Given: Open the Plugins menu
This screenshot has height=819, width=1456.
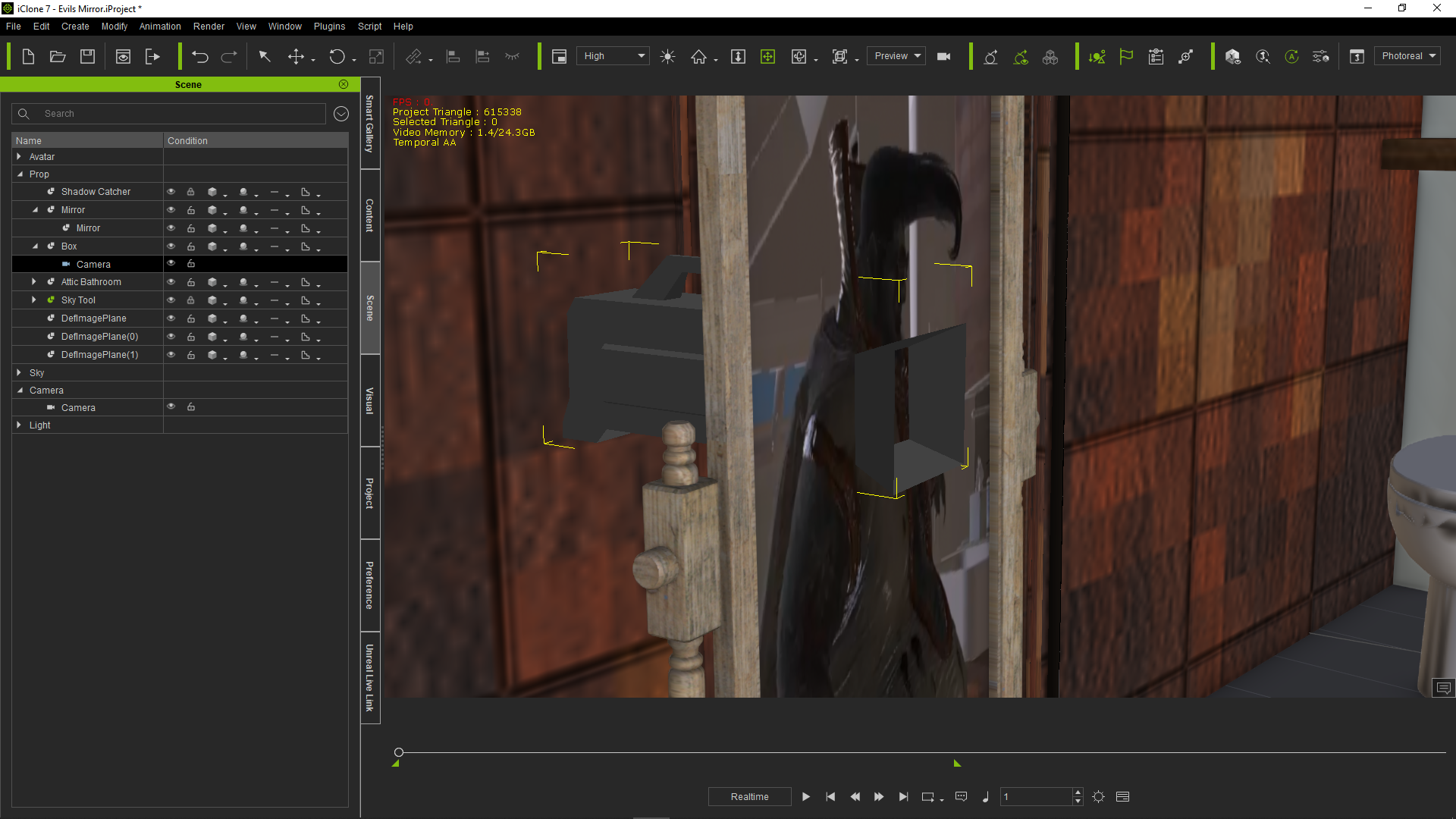Looking at the screenshot, I should click(329, 26).
